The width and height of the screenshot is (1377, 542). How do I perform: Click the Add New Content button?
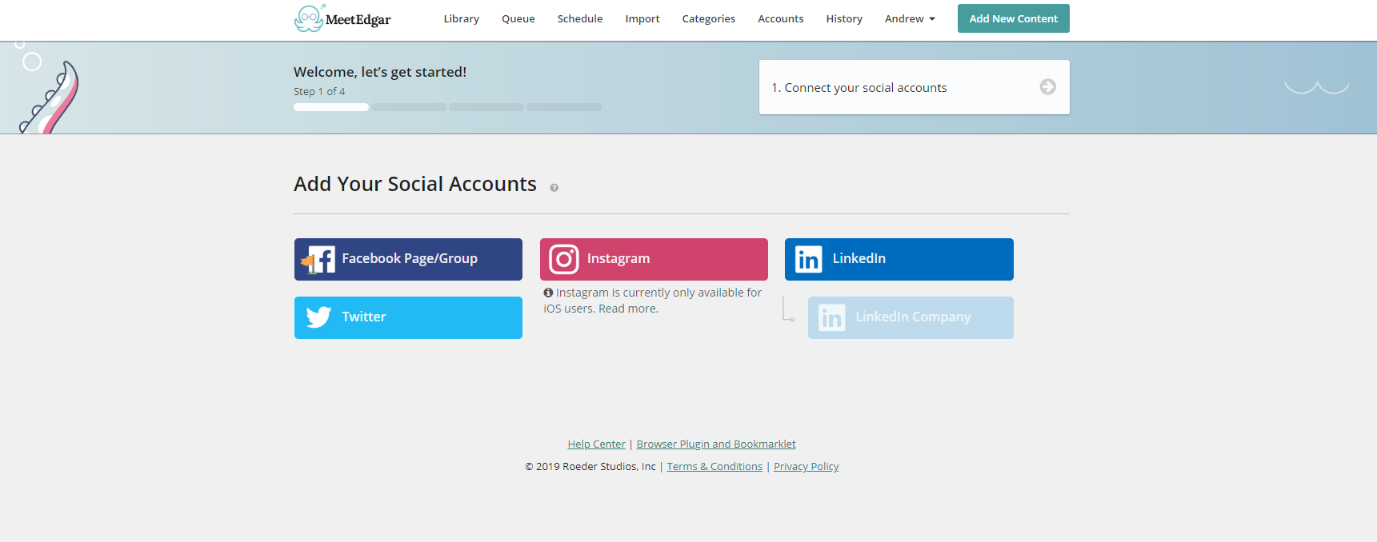click(1013, 19)
